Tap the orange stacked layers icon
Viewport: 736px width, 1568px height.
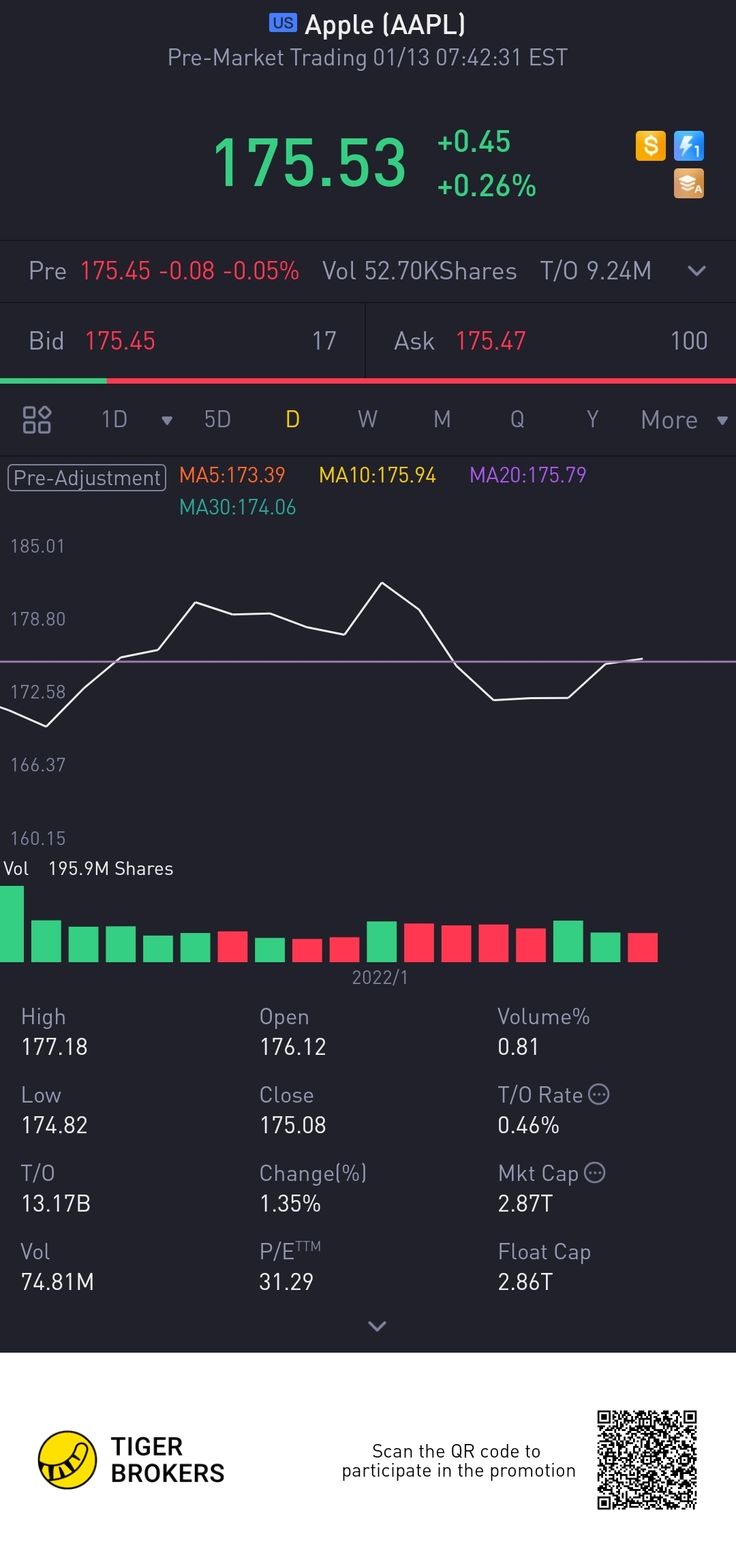tap(688, 184)
